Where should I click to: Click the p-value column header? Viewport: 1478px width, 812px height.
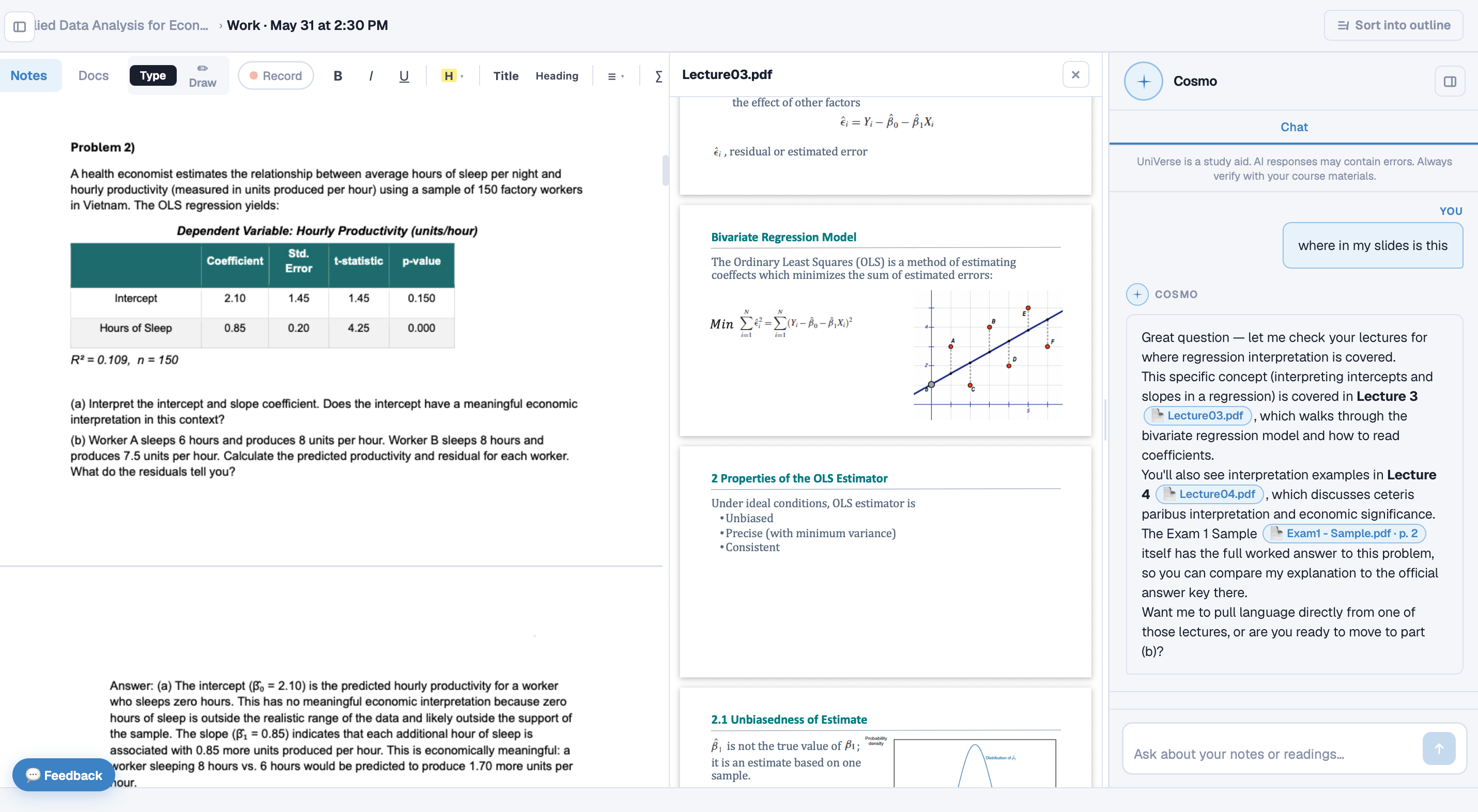click(x=421, y=261)
